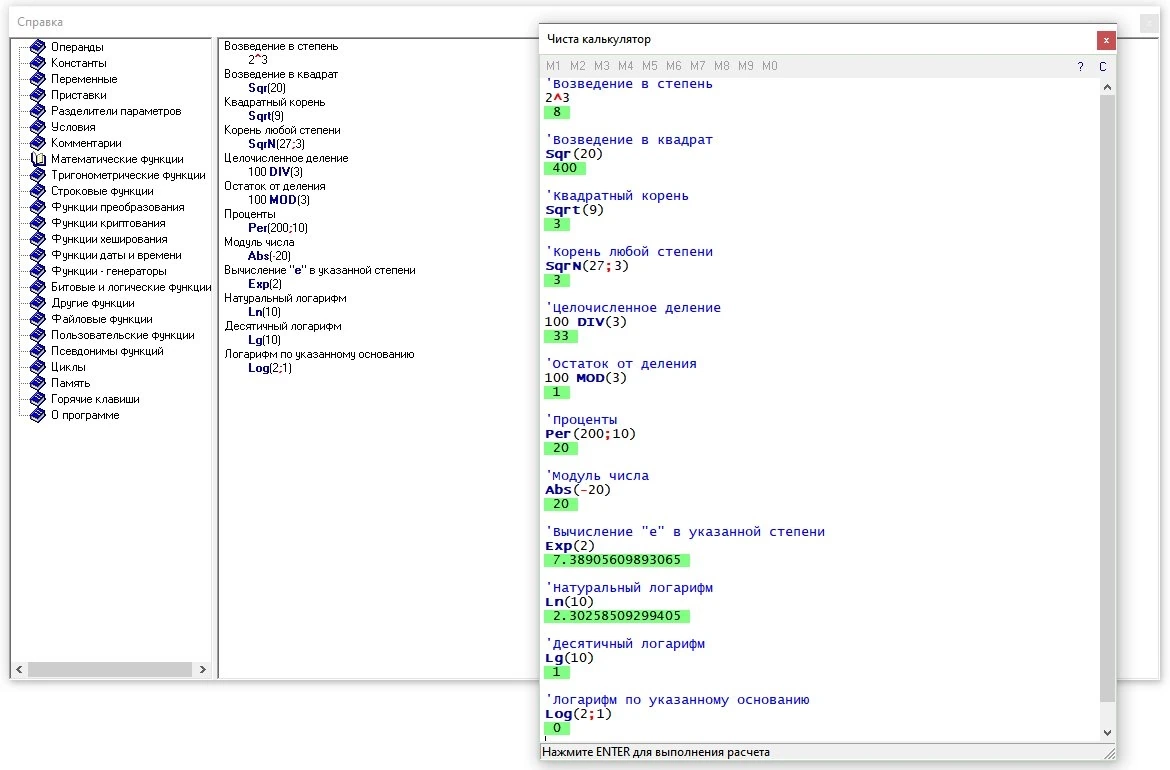Click the 7.38905609893065 result
Screen dimensions: 1170x770
[x=616, y=560]
